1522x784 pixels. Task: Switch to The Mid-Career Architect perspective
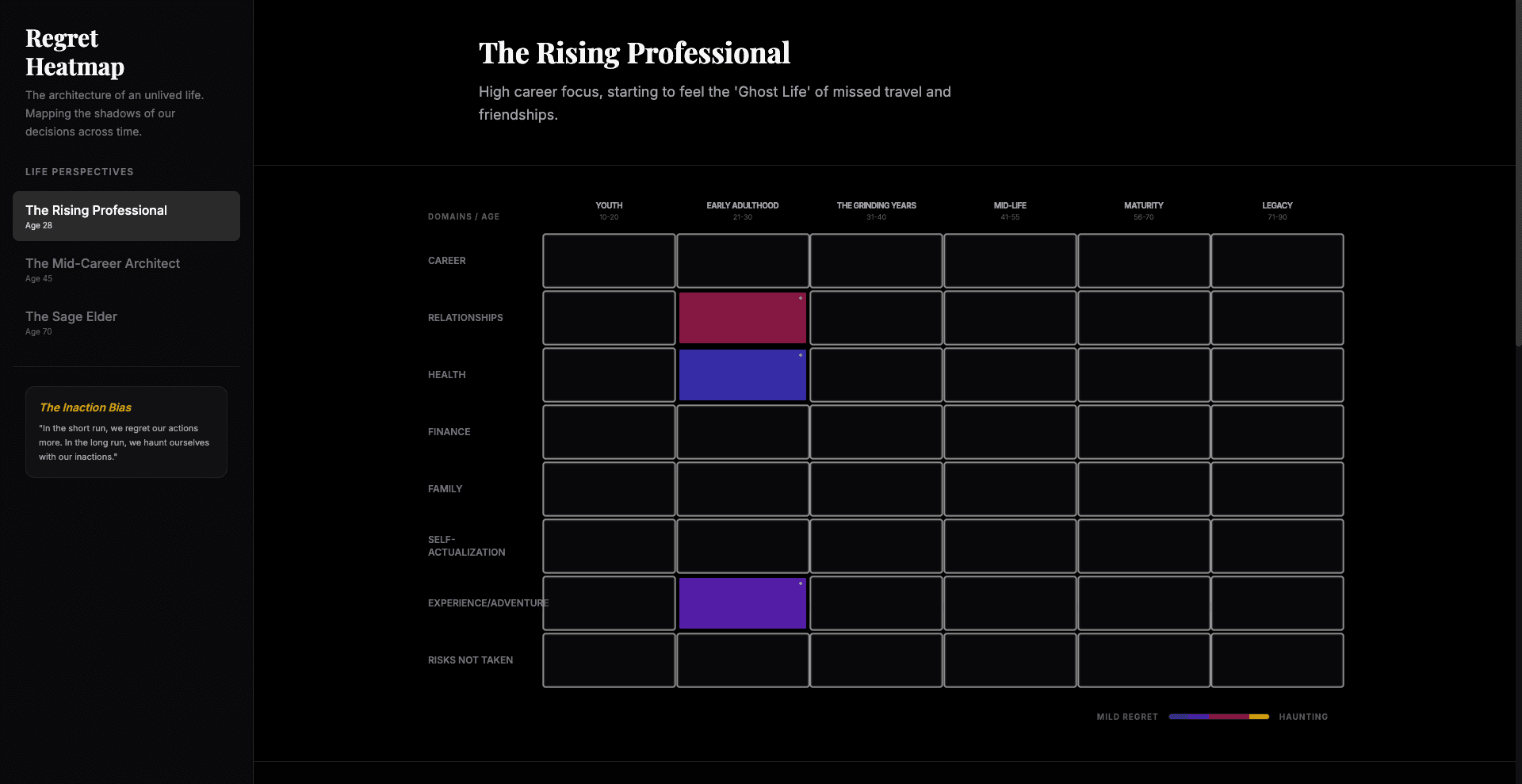(x=126, y=269)
